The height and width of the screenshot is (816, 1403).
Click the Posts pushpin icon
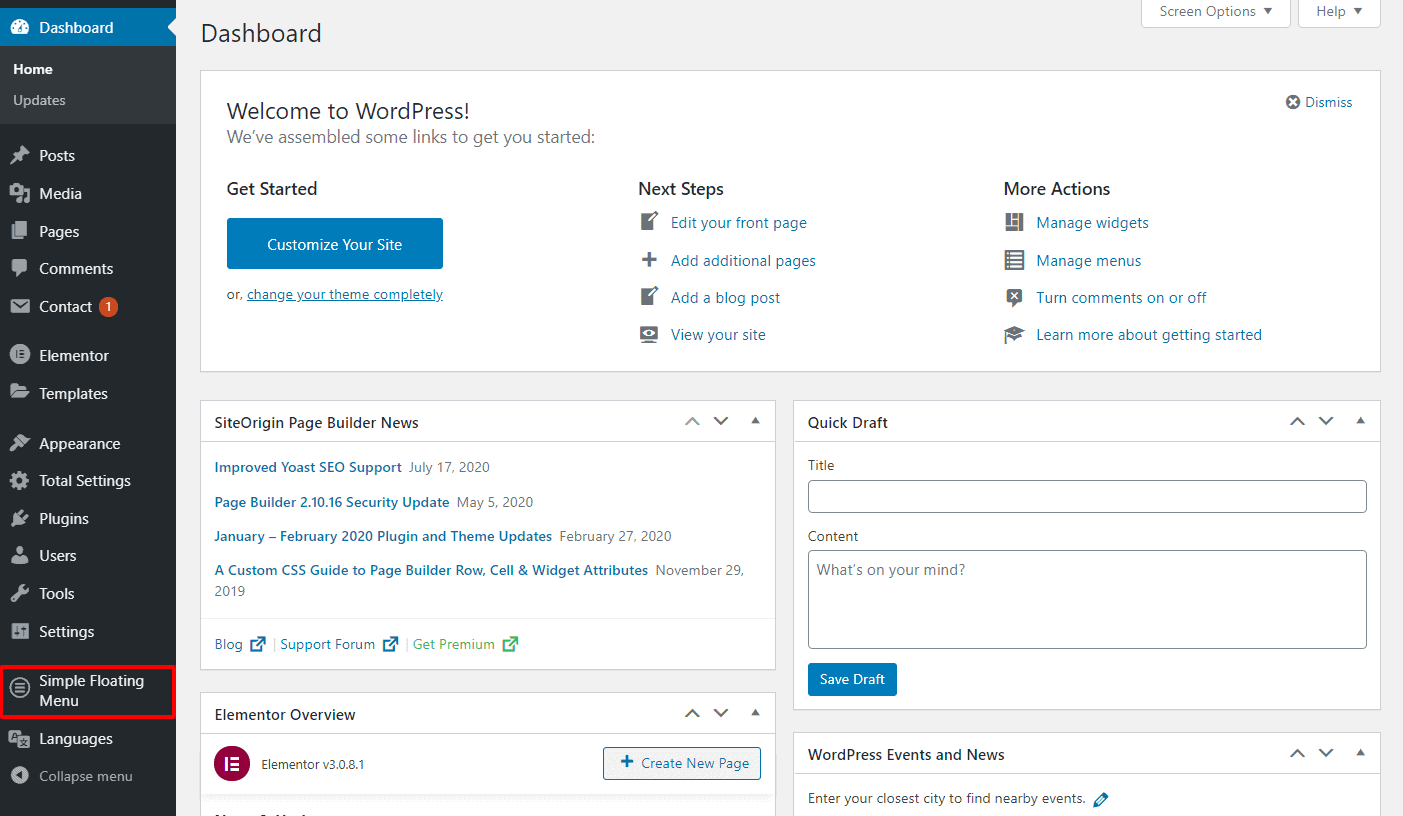(20, 156)
